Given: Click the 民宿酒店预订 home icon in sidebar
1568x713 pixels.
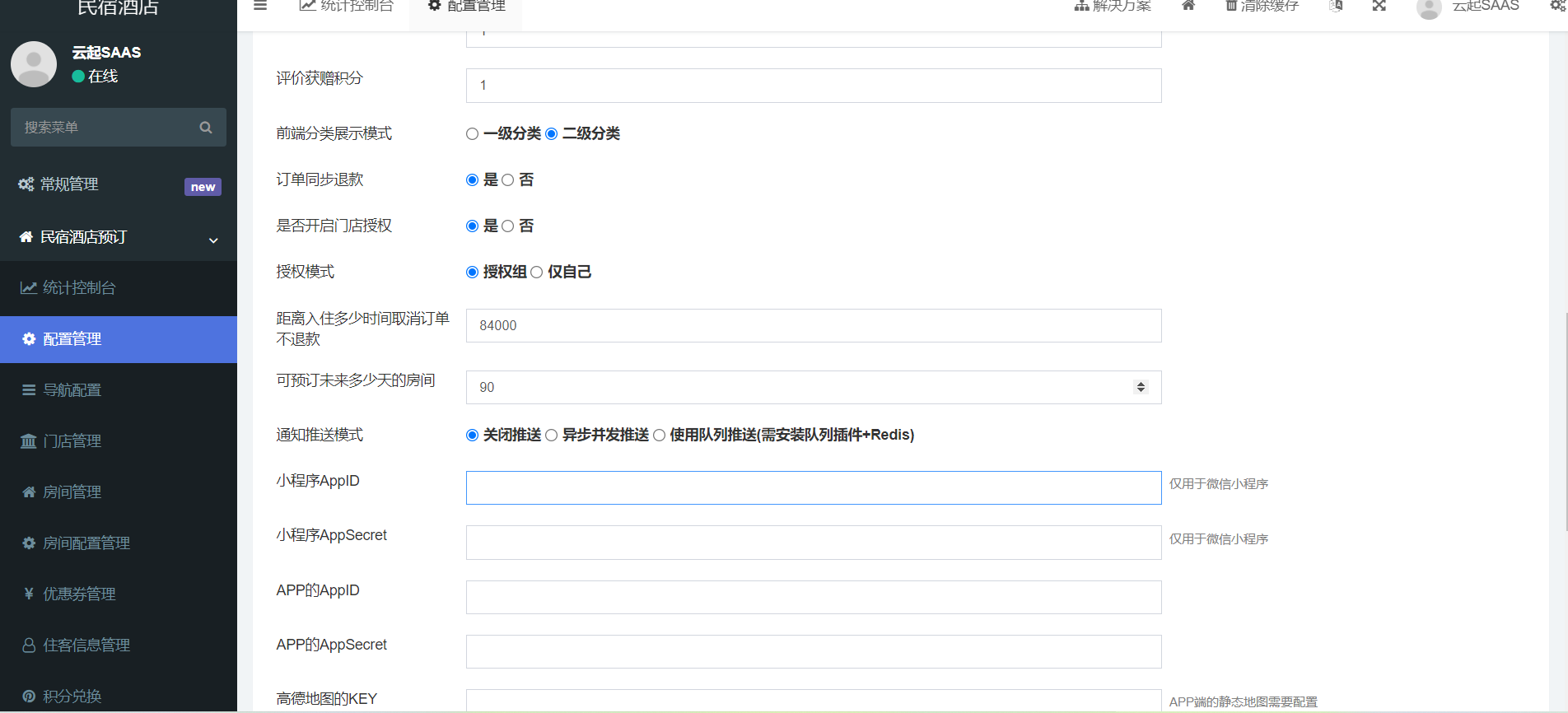Looking at the screenshot, I should click(x=26, y=237).
